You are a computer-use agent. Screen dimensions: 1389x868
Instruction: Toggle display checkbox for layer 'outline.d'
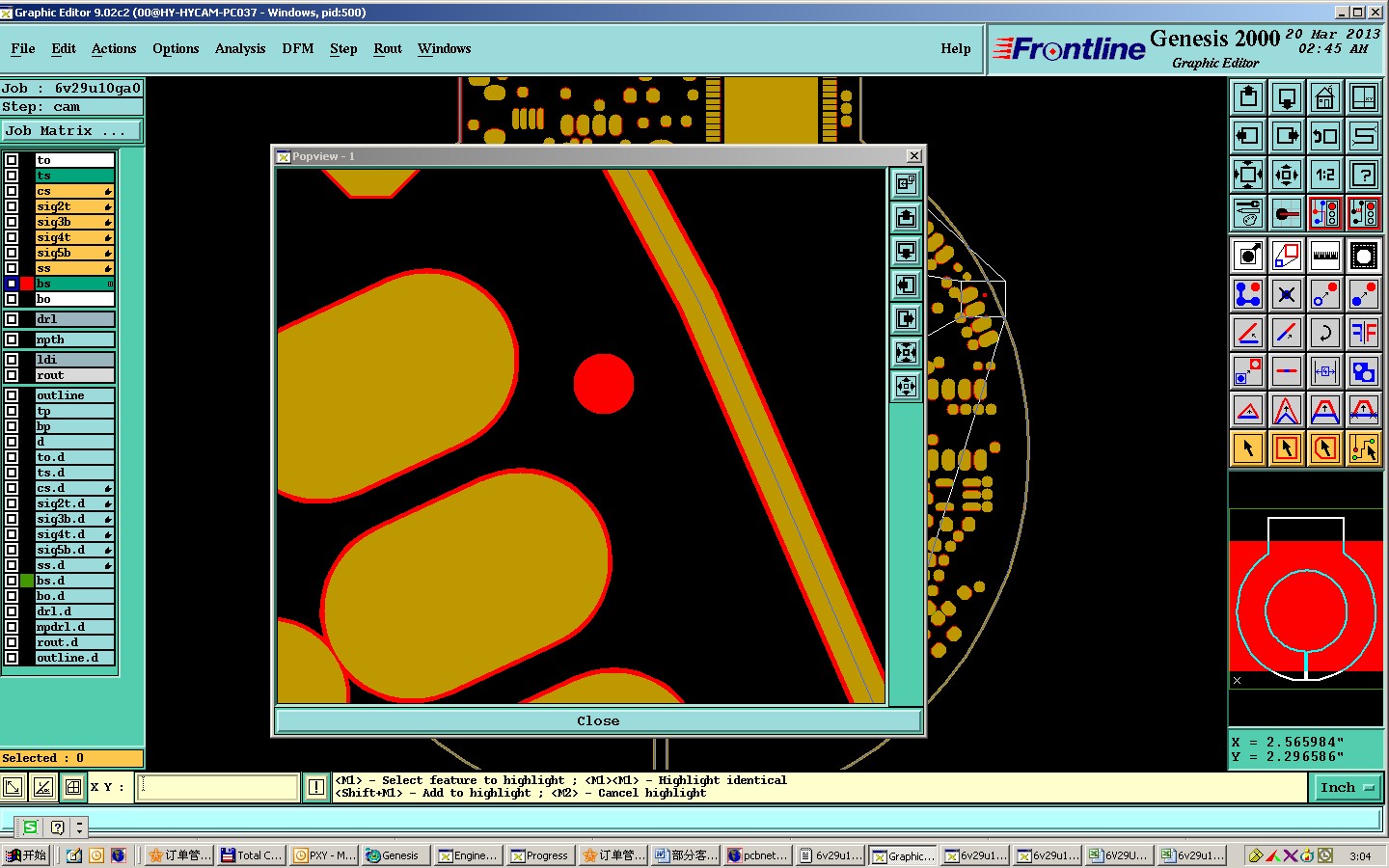point(12,658)
